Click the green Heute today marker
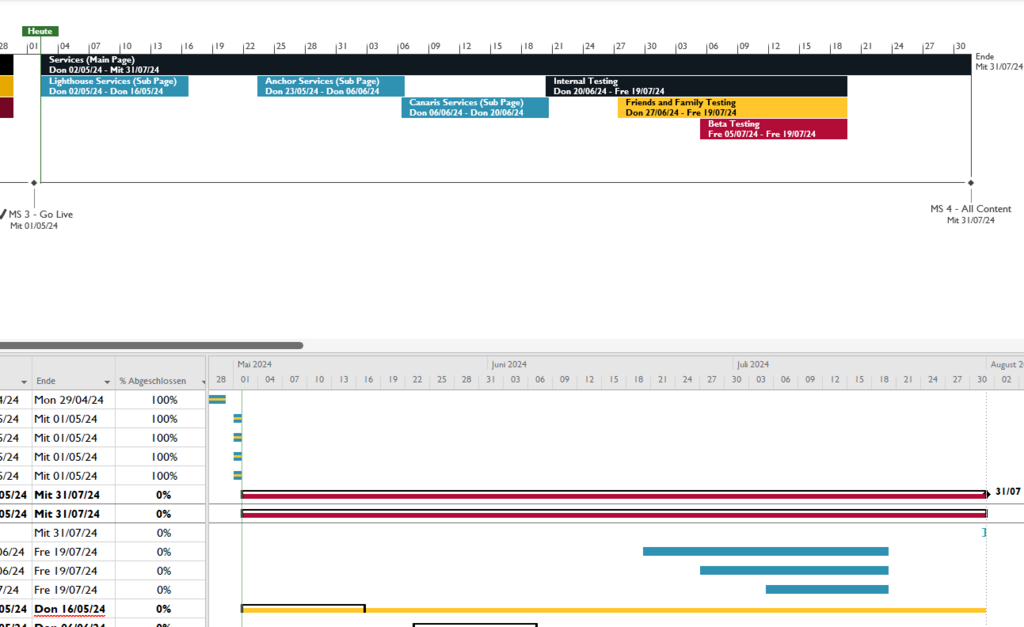 point(40,32)
